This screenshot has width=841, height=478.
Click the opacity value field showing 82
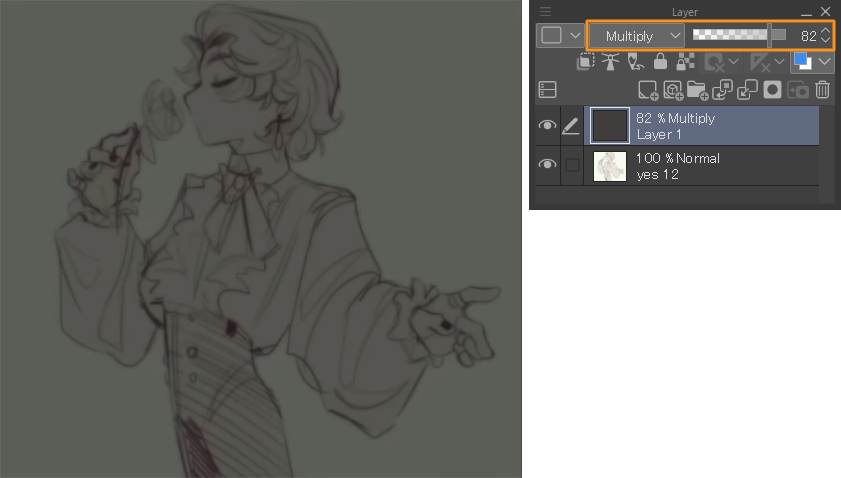808,36
